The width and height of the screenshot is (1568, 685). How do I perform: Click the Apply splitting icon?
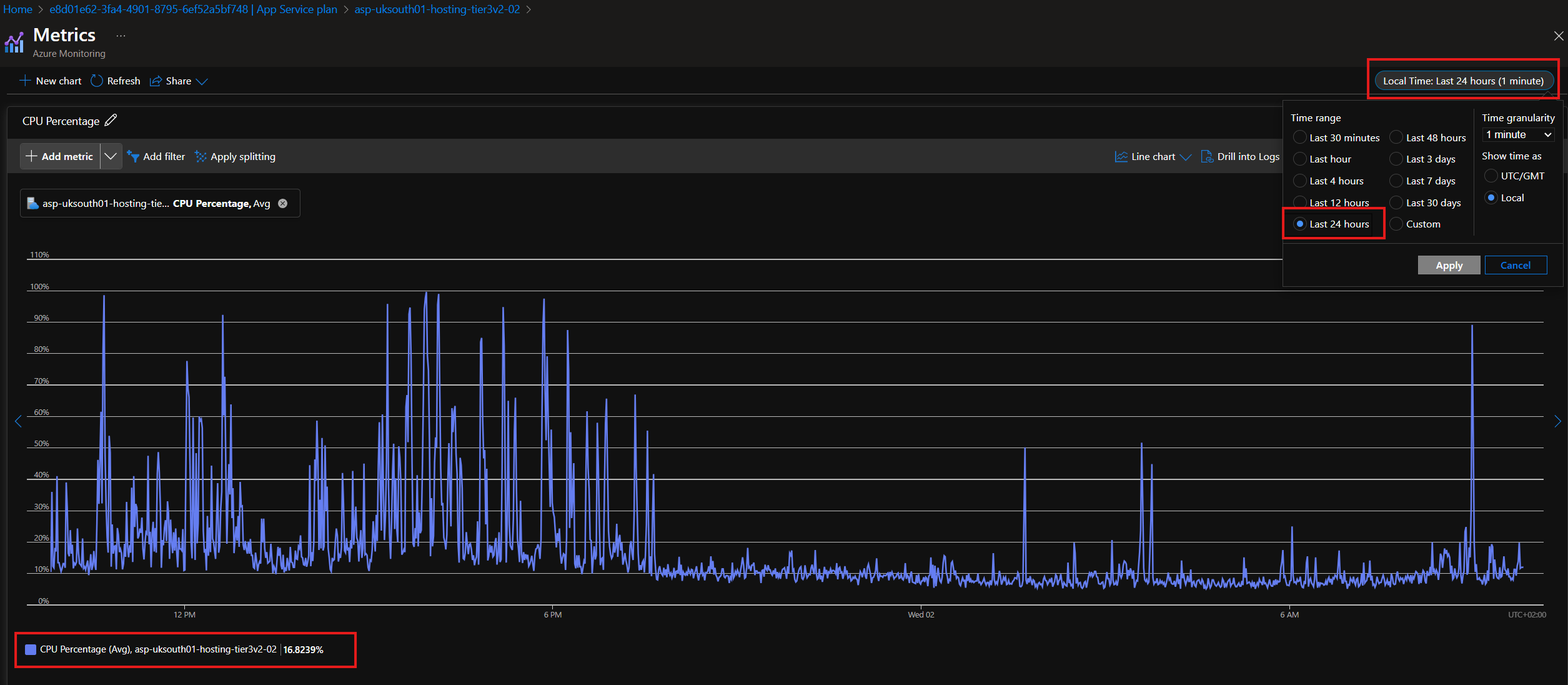[201, 156]
